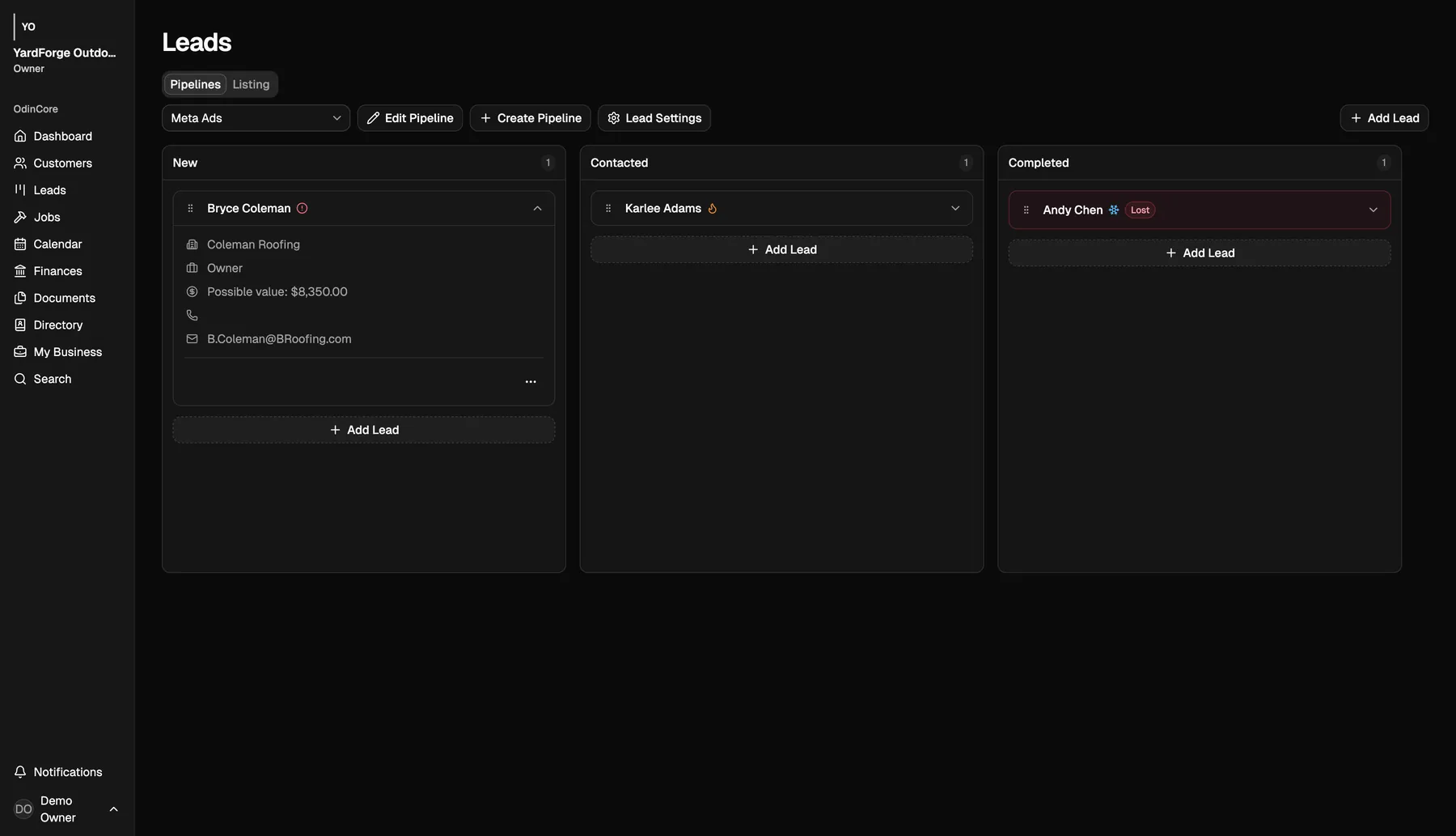This screenshot has height=836, width=1456.
Task: Click the Possible value: $8,350.00 text
Action: 277,292
